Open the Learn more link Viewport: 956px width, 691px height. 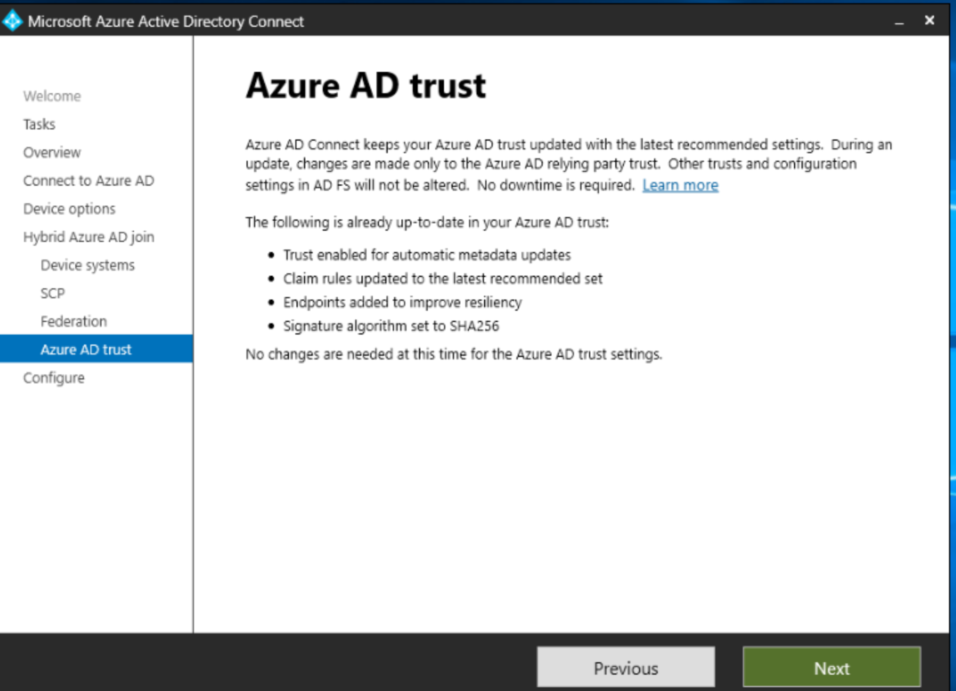click(x=680, y=185)
